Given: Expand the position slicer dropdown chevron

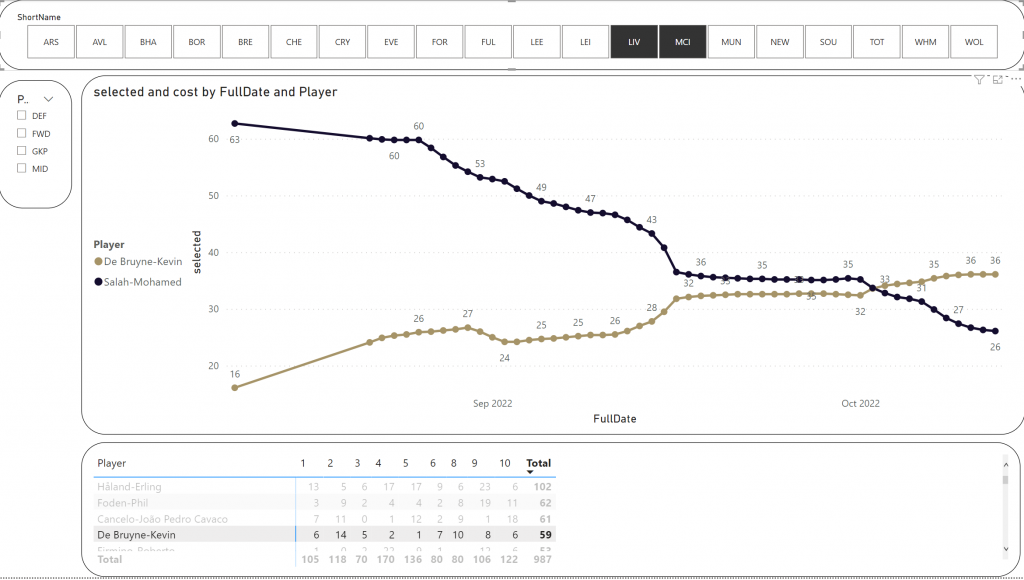Looking at the screenshot, I should pyautogui.click(x=49, y=99).
